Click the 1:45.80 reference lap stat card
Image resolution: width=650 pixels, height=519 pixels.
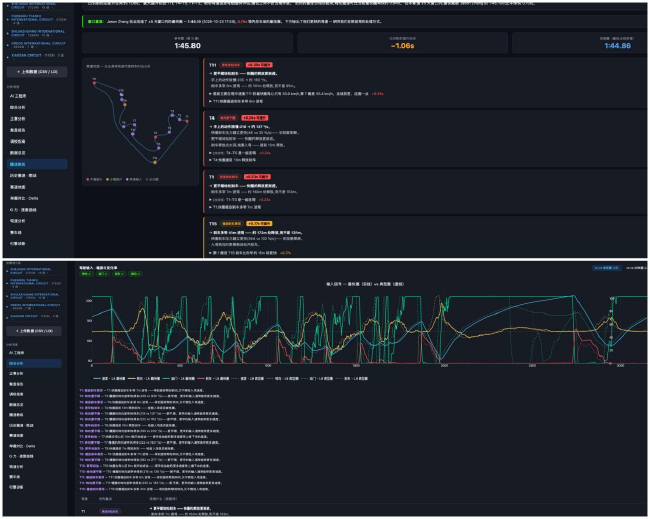[x=187, y=43]
